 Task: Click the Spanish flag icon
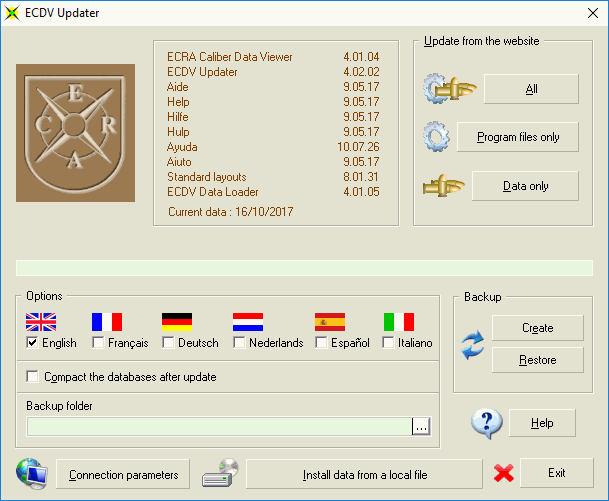click(330, 322)
